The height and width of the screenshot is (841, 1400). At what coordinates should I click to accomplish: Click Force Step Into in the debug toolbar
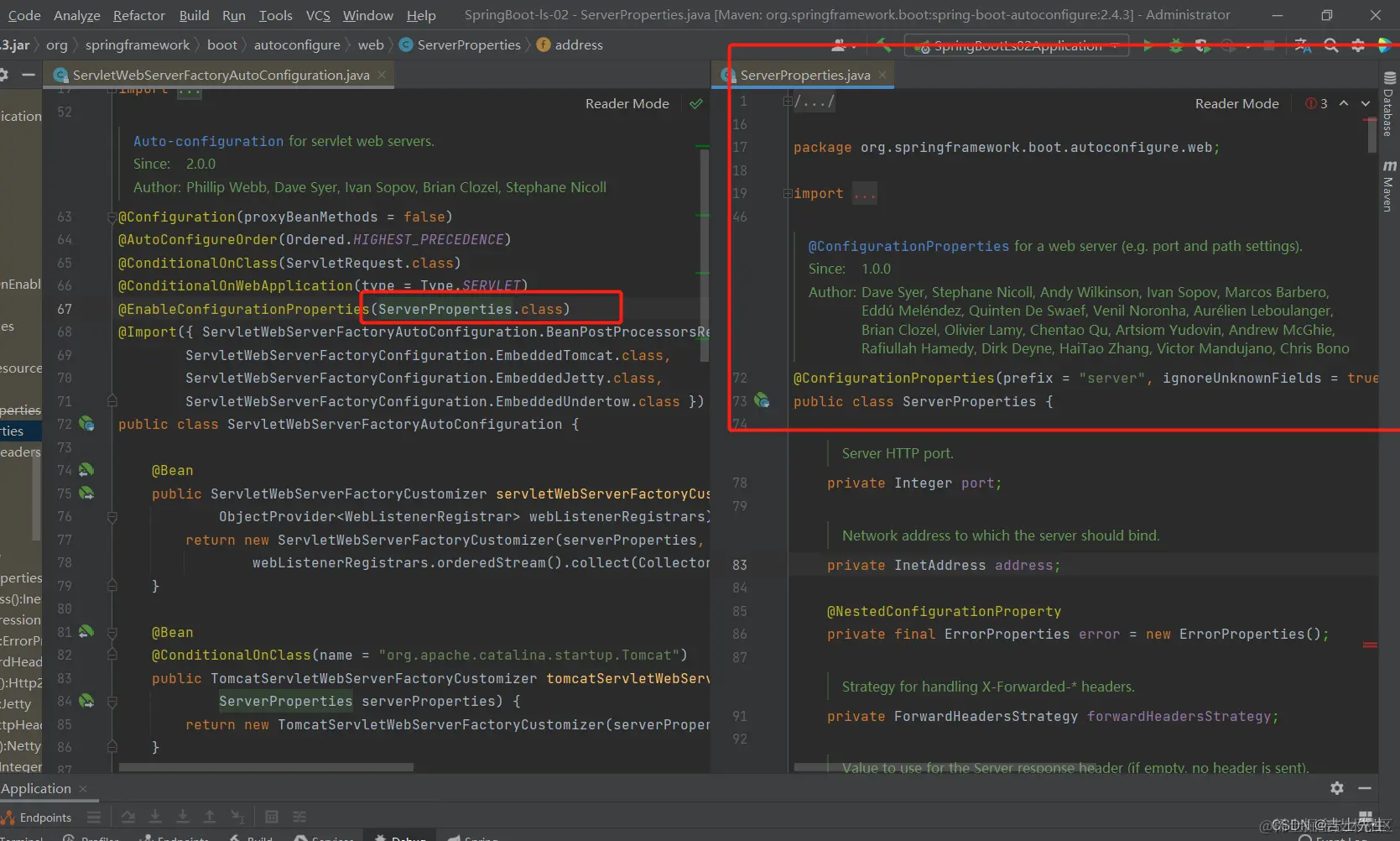pyautogui.click(x=183, y=817)
